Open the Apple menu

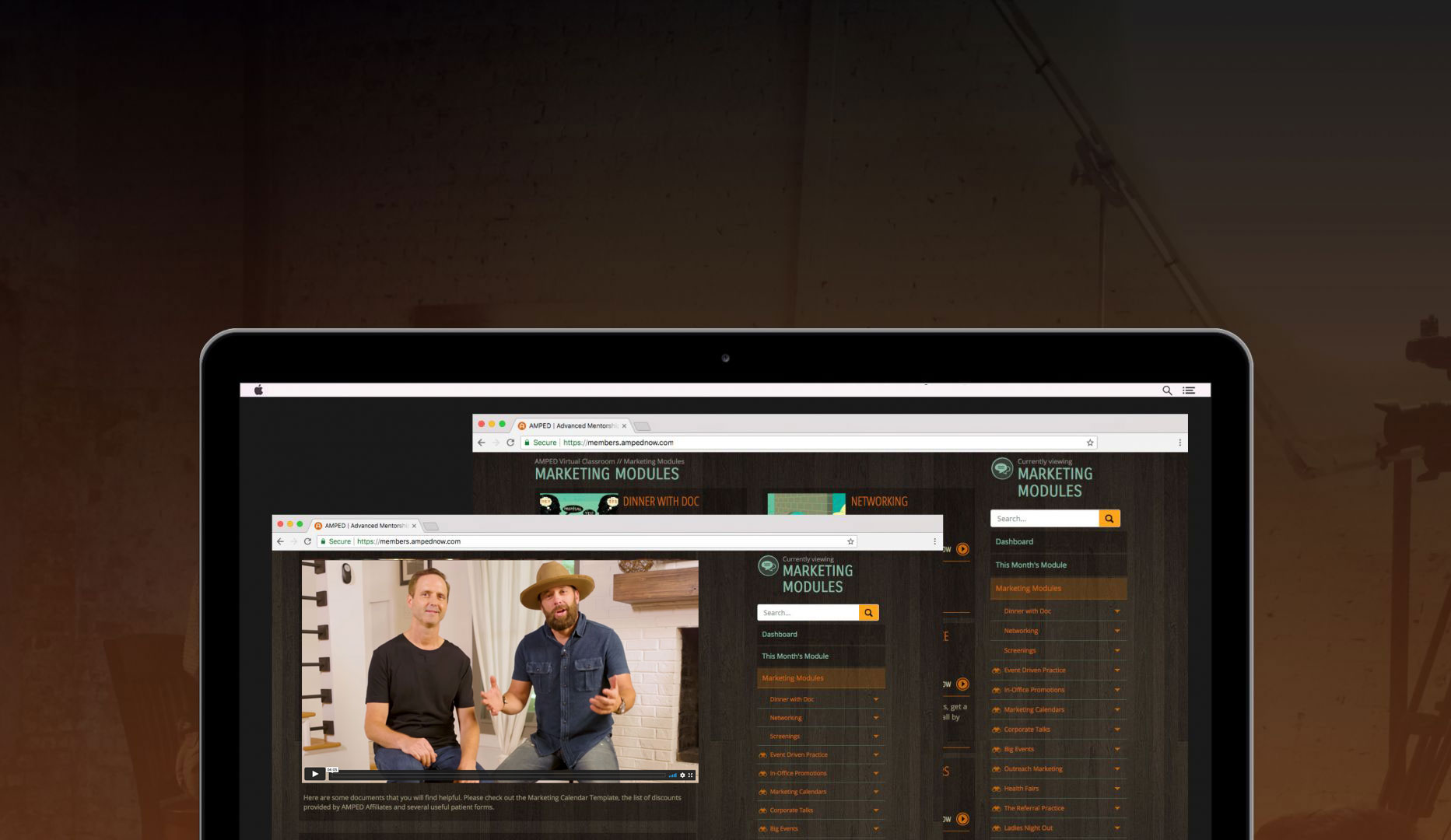click(258, 390)
